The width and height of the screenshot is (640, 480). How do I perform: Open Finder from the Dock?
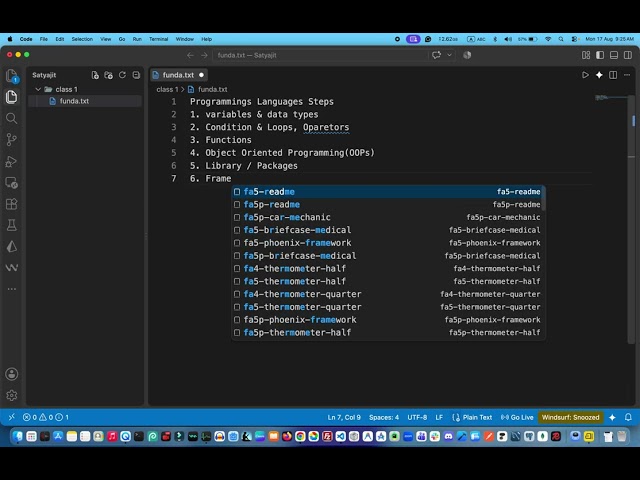18,436
